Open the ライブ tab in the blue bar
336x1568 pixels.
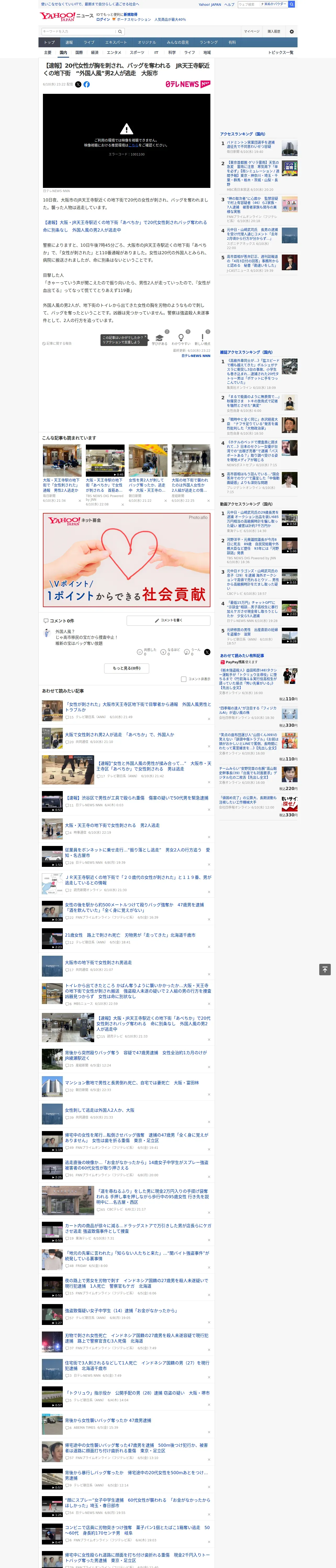point(89,43)
